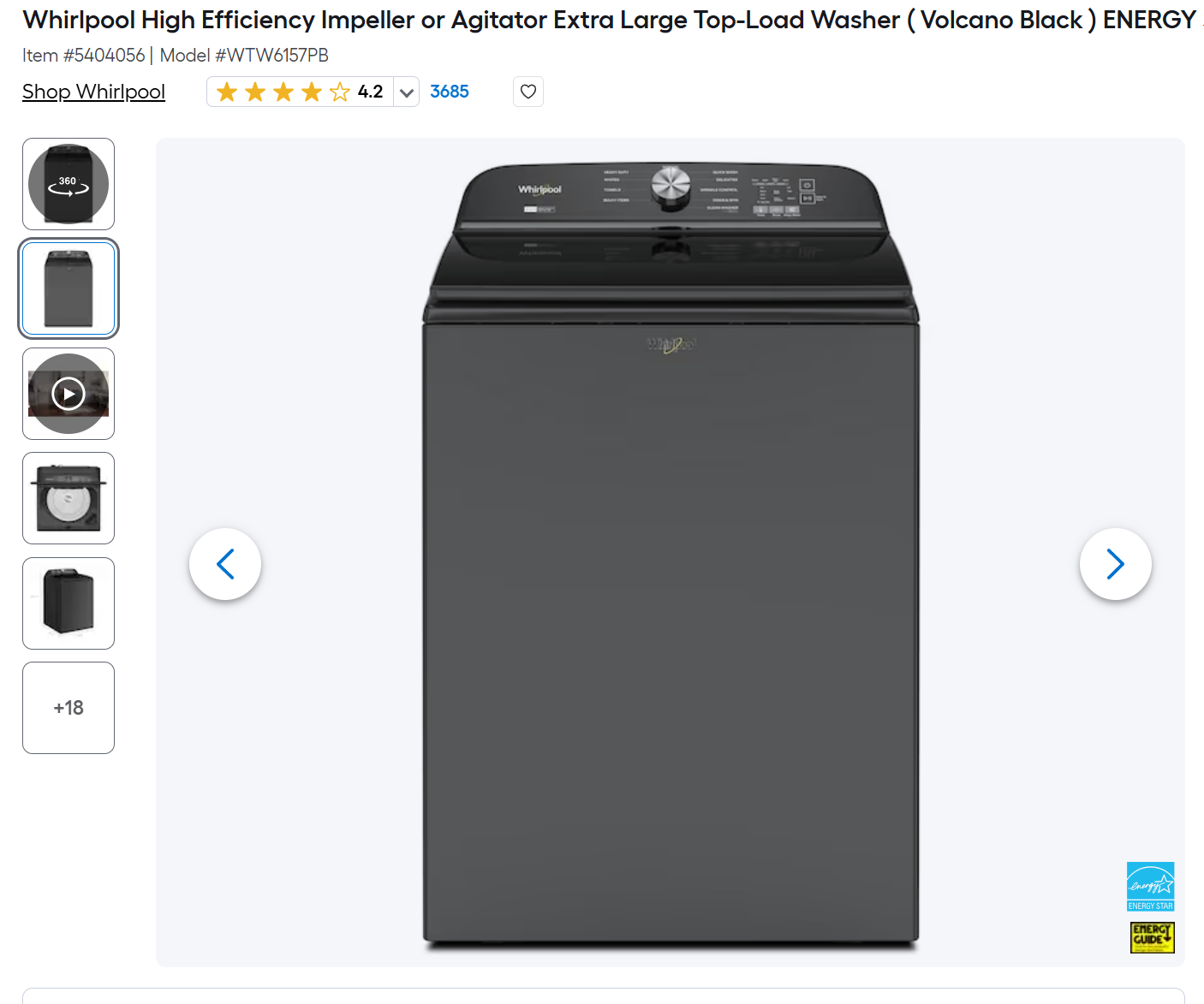
Task: Open the Shop Whirlpool brand link
Action: click(x=93, y=92)
